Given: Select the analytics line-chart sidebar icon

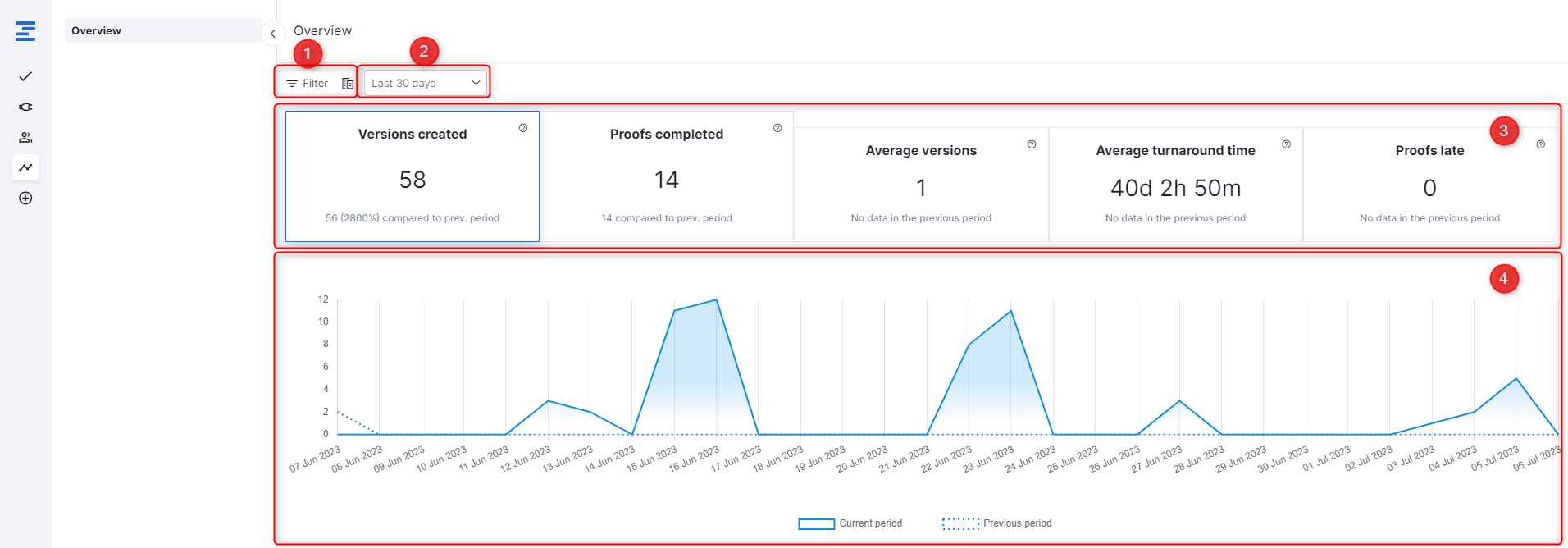Looking at the screenshot, I should pos(25,167).
